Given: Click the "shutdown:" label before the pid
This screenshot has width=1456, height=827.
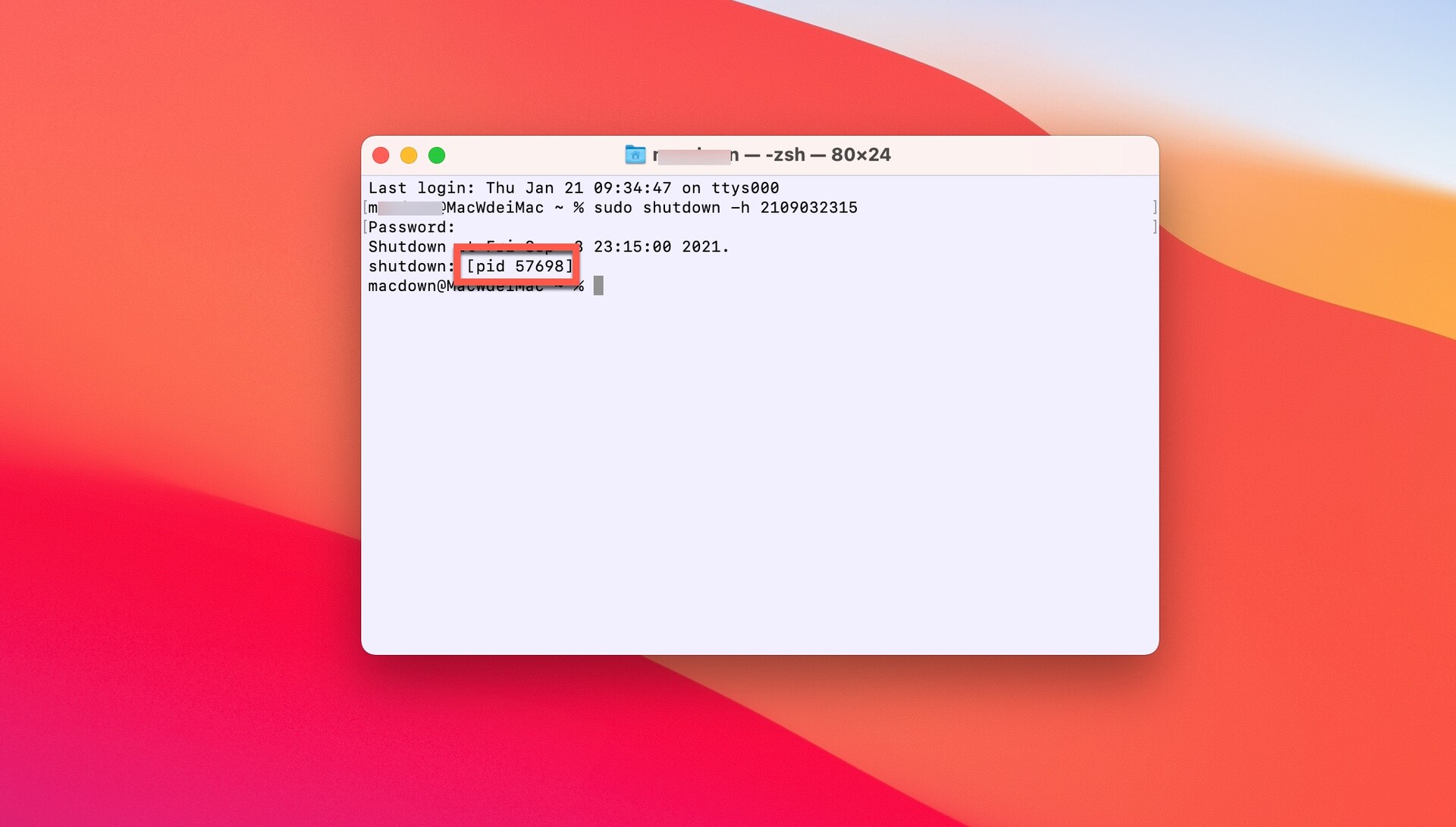Looking at the screenshot, I should (410, 266).
